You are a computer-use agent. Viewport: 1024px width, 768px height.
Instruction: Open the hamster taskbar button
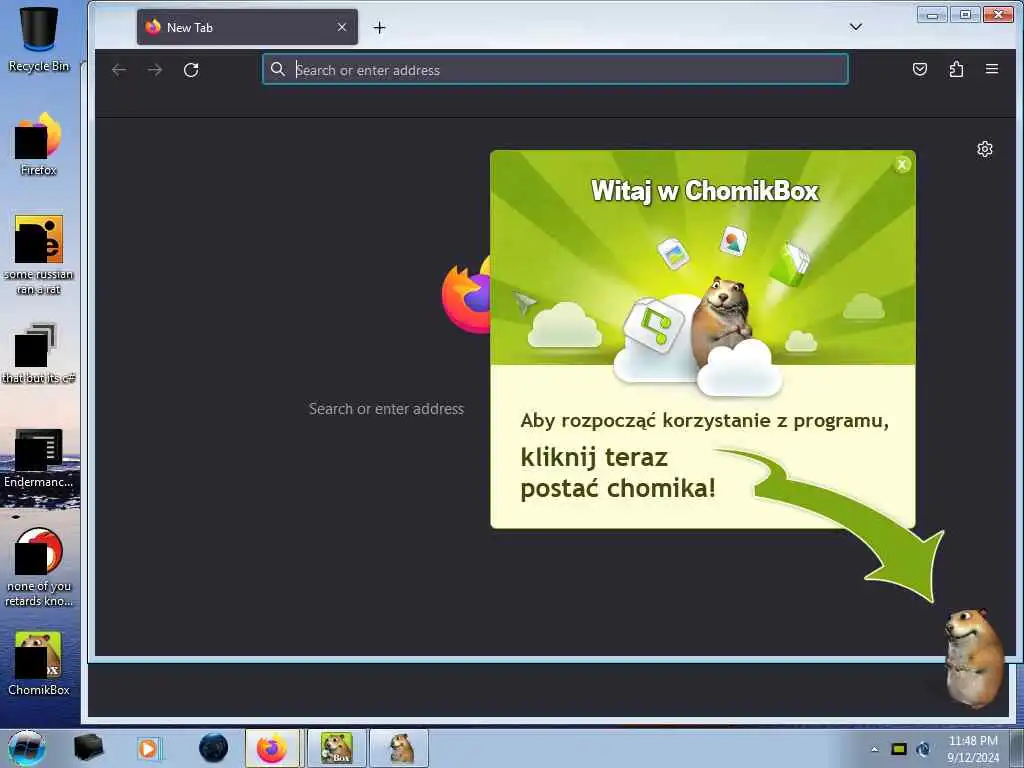point(400,748)
